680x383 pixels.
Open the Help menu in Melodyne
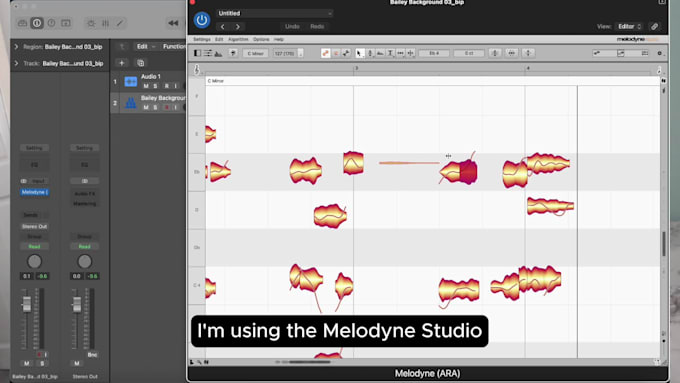[x=278, y=39]
